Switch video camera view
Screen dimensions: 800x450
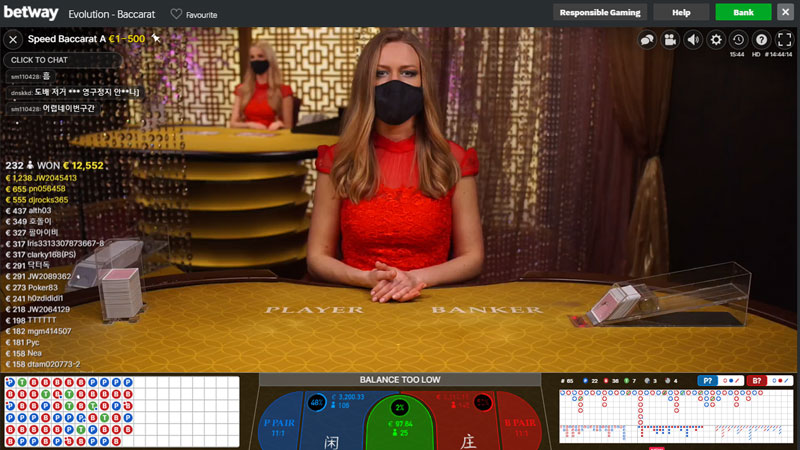click(670, 40)
